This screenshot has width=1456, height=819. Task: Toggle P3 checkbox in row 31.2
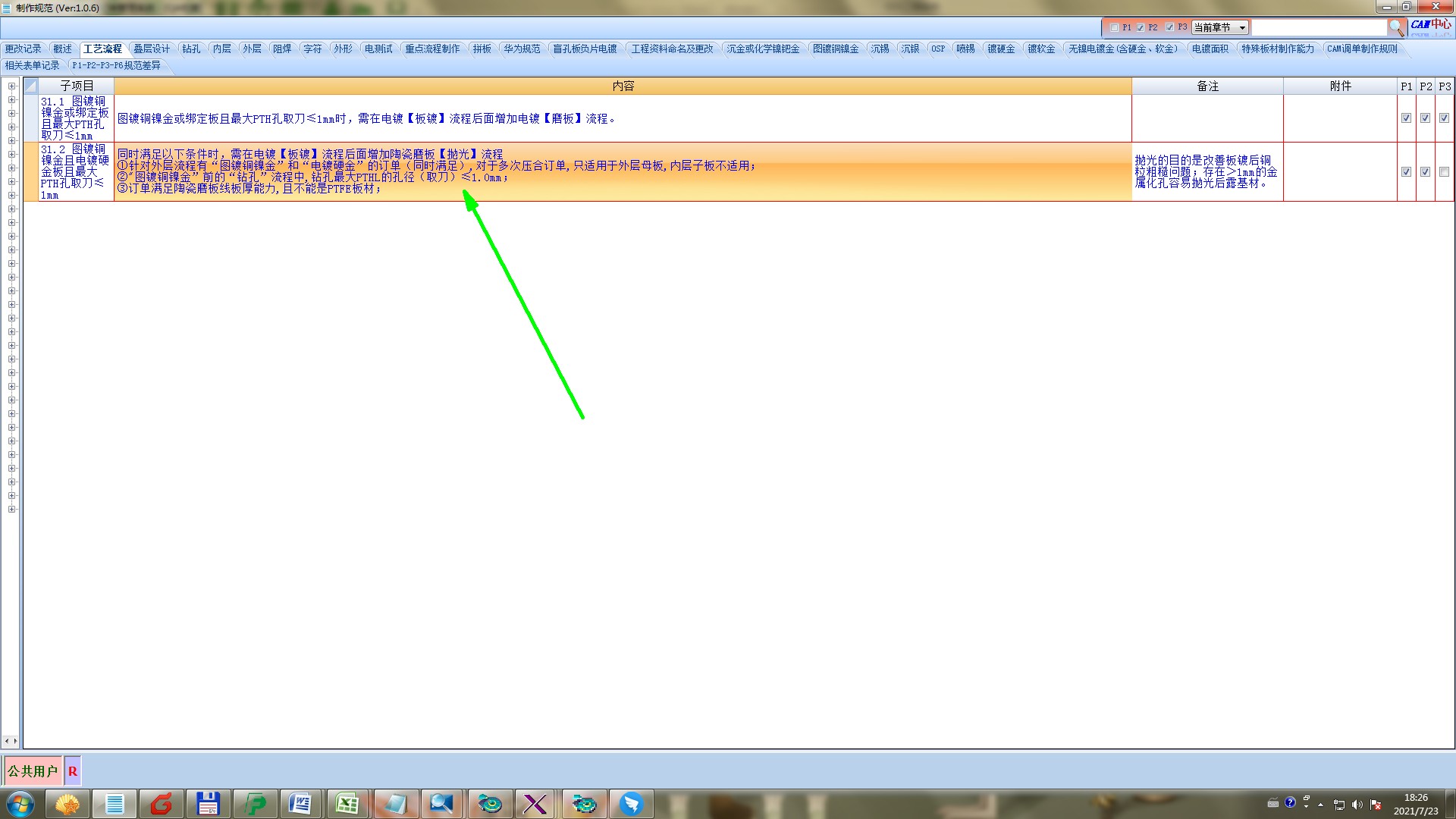1444,172
